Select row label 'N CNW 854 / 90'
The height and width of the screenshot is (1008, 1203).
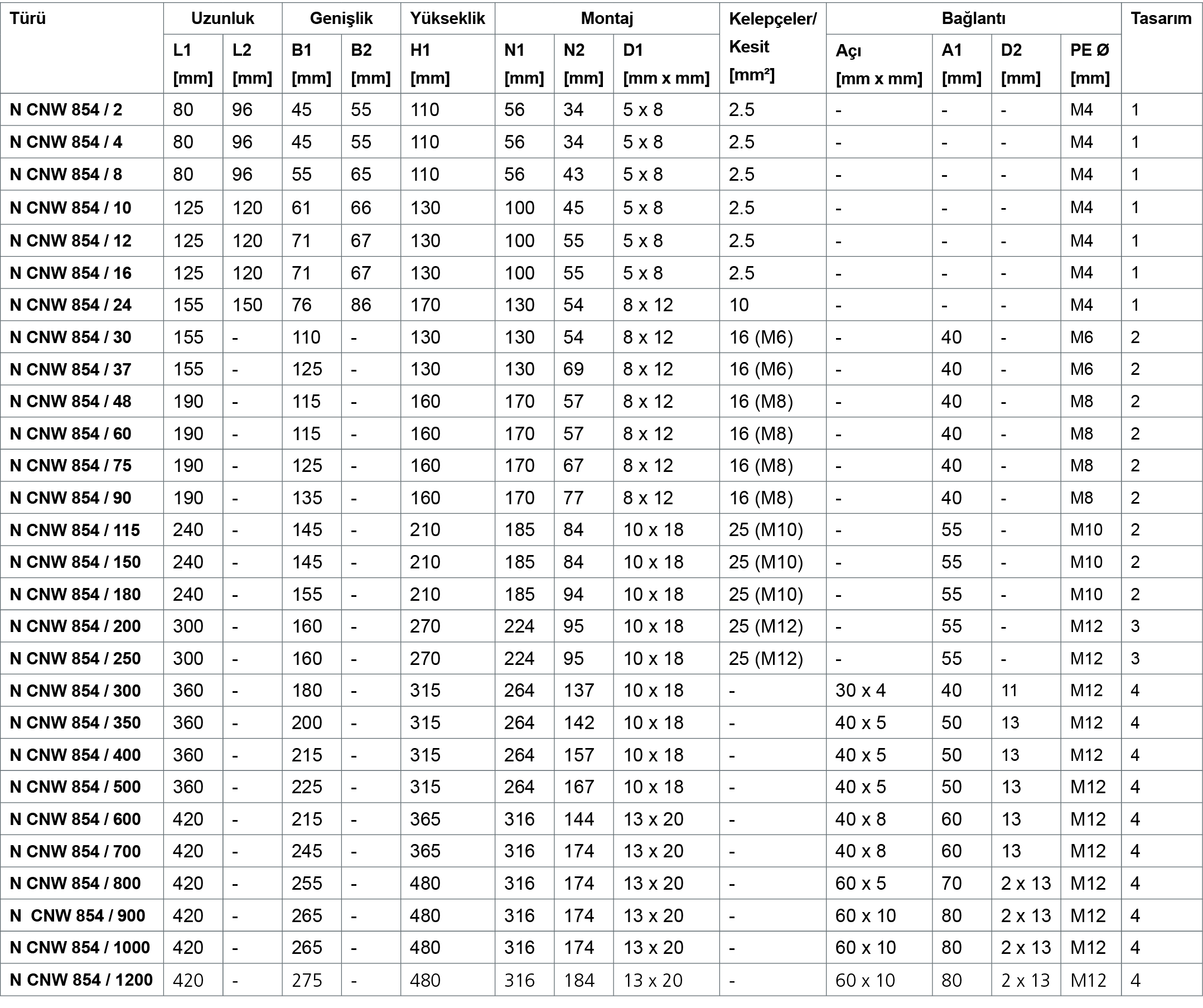coord(70,498)
